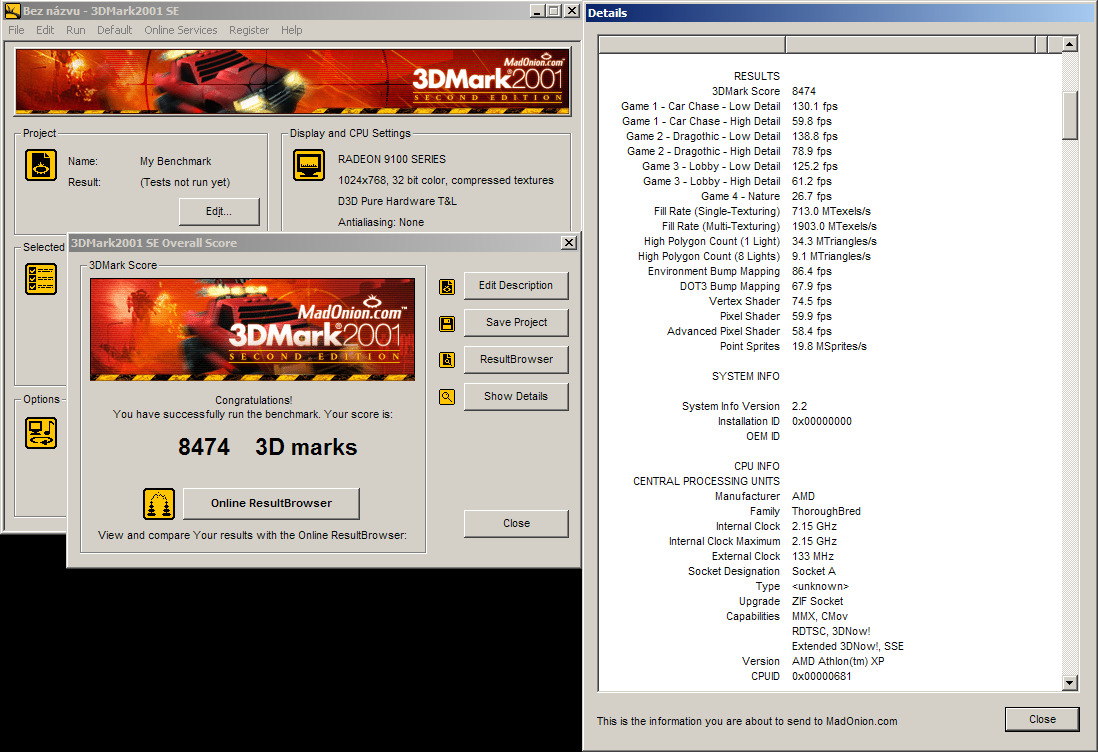This screenshot has width=1098, height=752.
Task: Click the people icon beside Online ResultBrowser
Action: 159,504
